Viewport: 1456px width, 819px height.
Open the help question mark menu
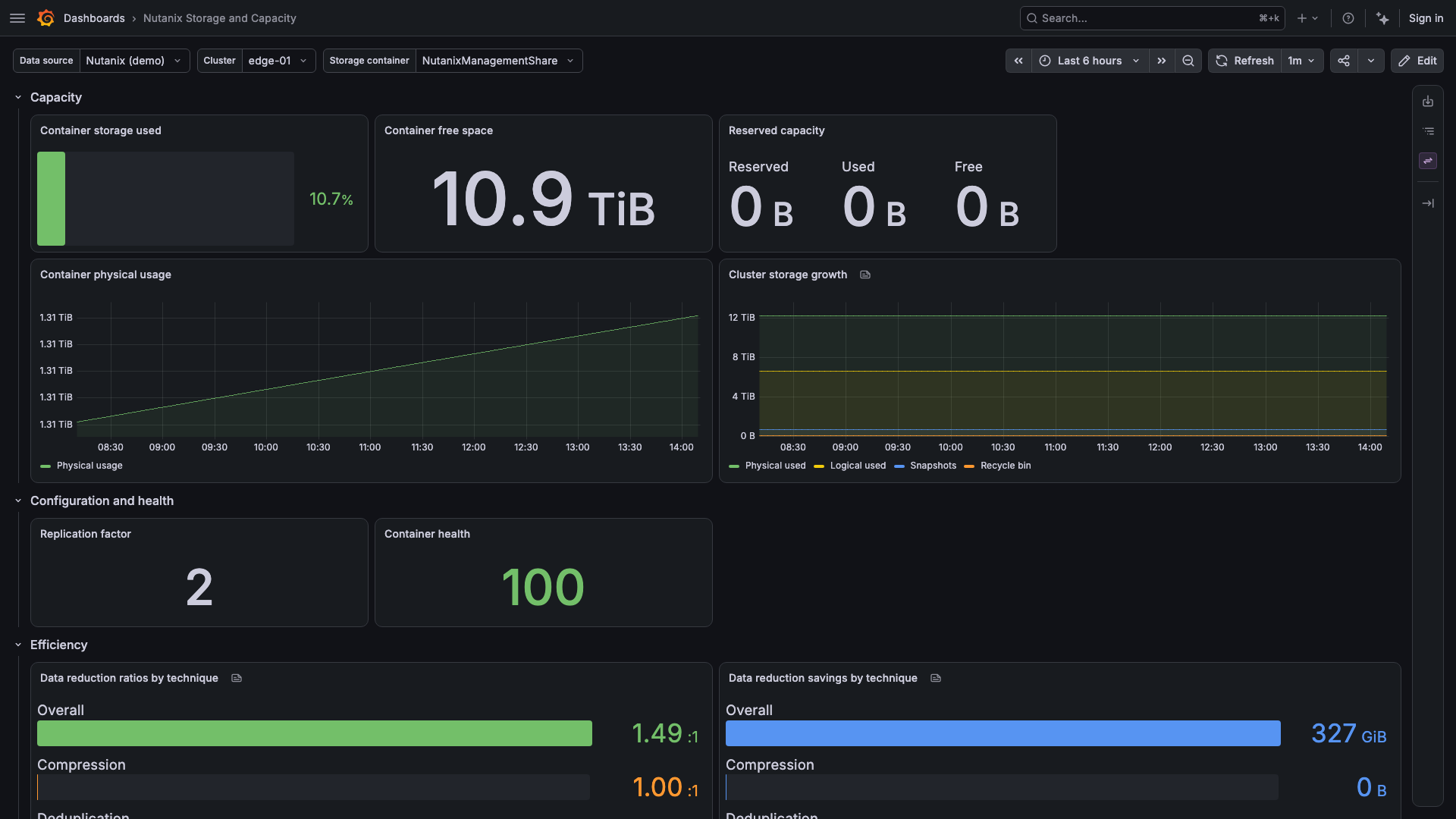[x=1348, y=18]
